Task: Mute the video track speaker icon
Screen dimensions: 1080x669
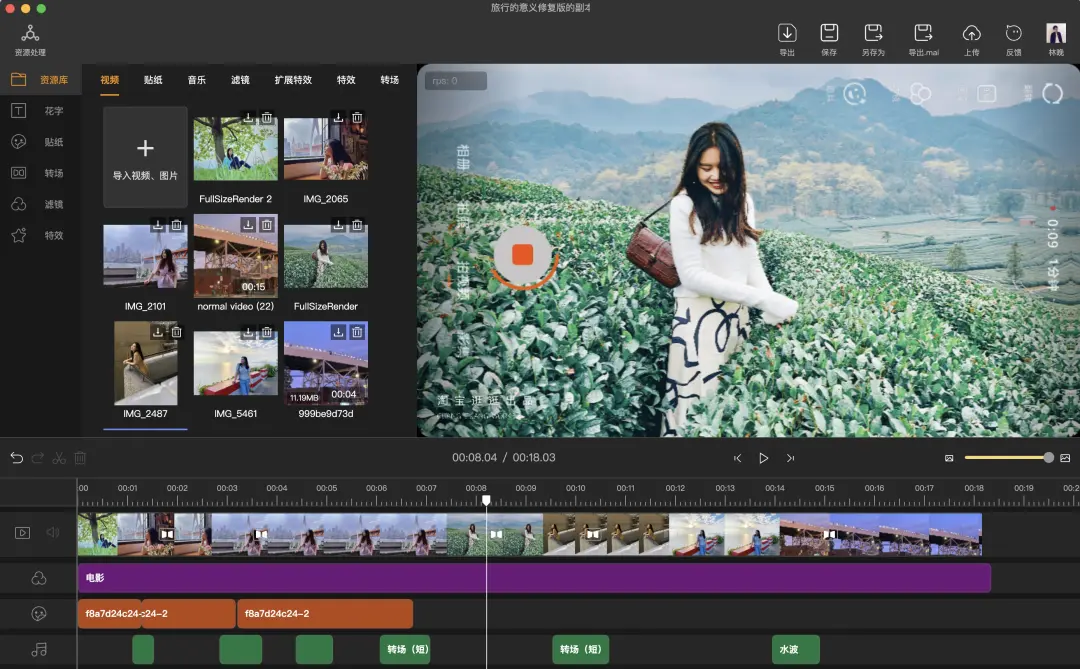Action: (53, 533)
